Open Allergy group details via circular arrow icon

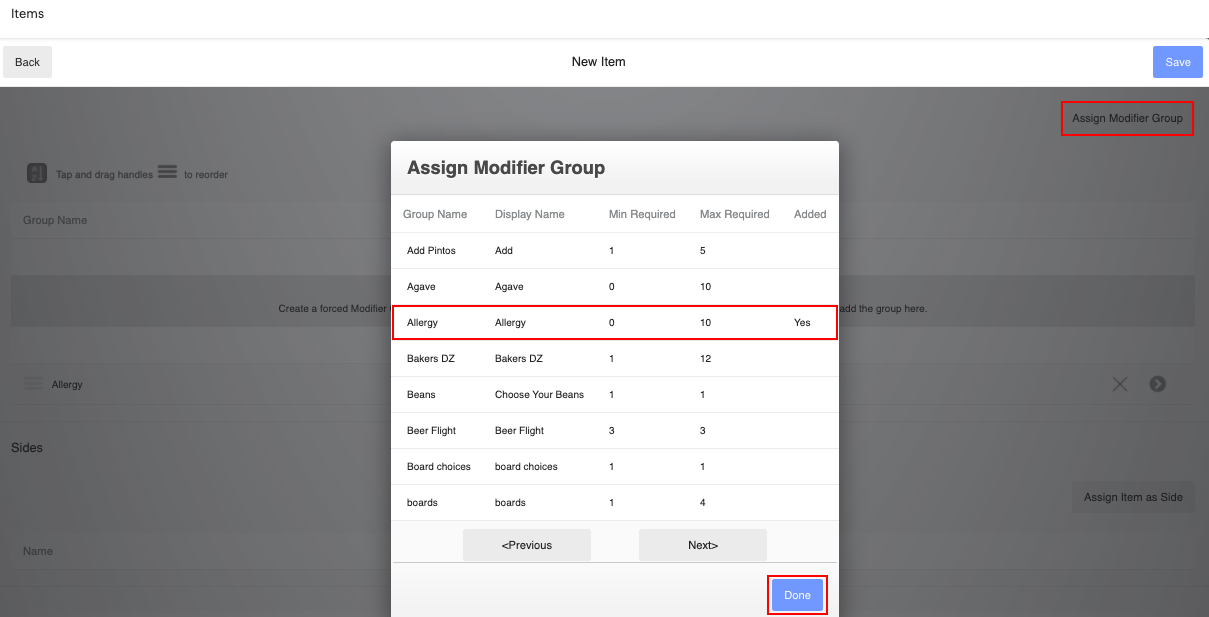[1157, 383]
